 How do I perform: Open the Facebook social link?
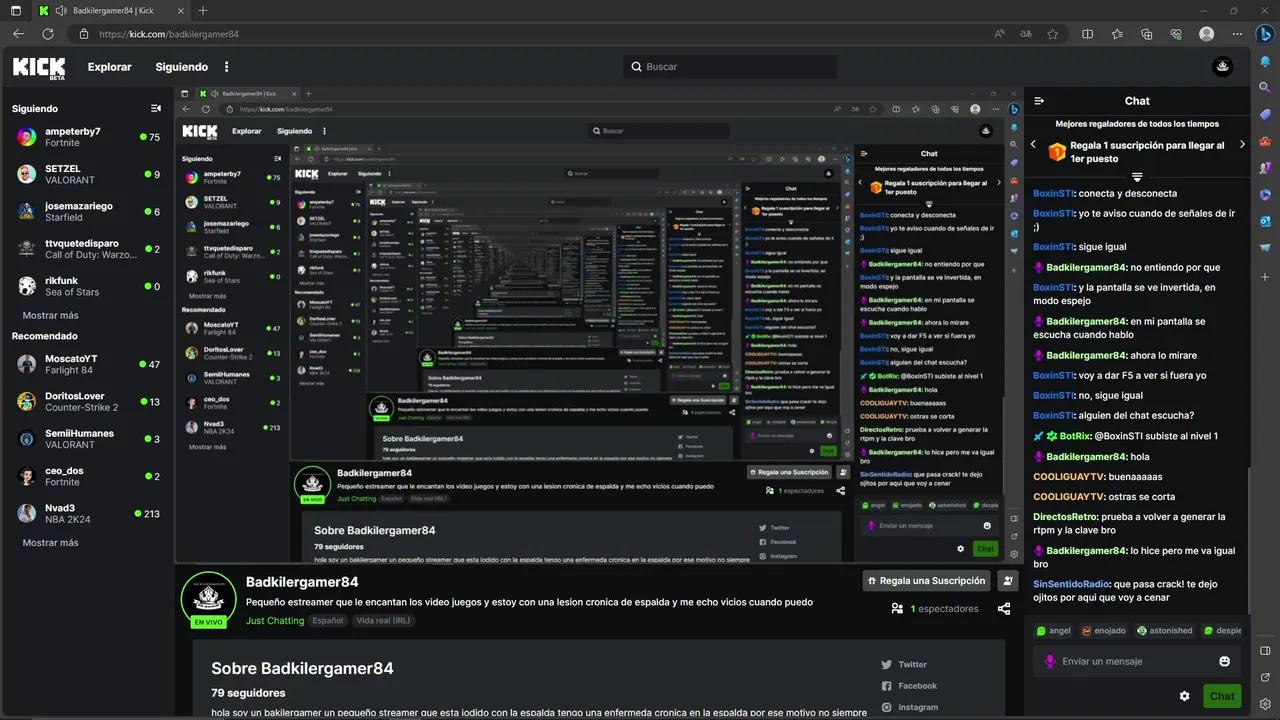click(909, 686)
